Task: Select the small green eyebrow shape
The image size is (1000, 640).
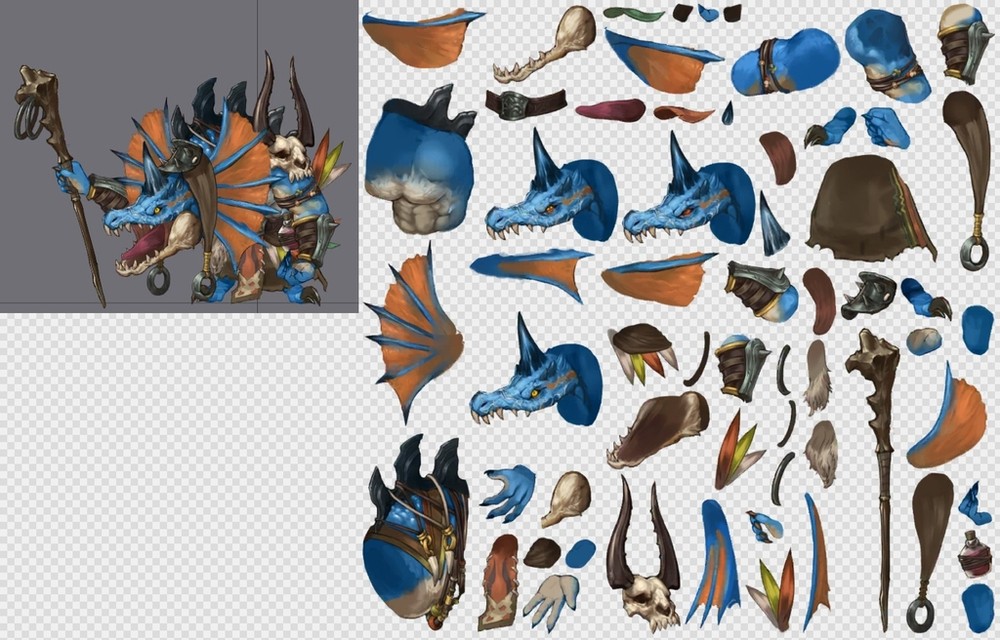Action: (x=634, y=14)
